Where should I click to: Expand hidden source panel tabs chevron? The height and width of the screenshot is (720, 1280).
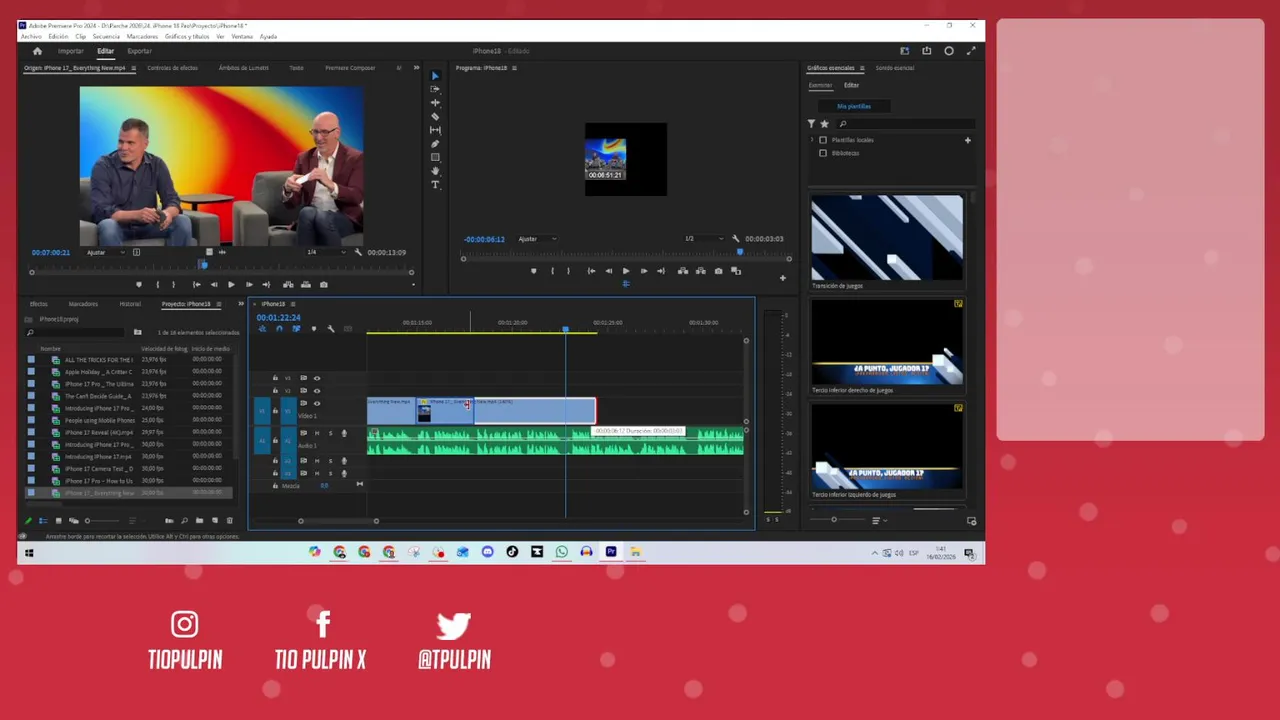click(x=416, y=68)
